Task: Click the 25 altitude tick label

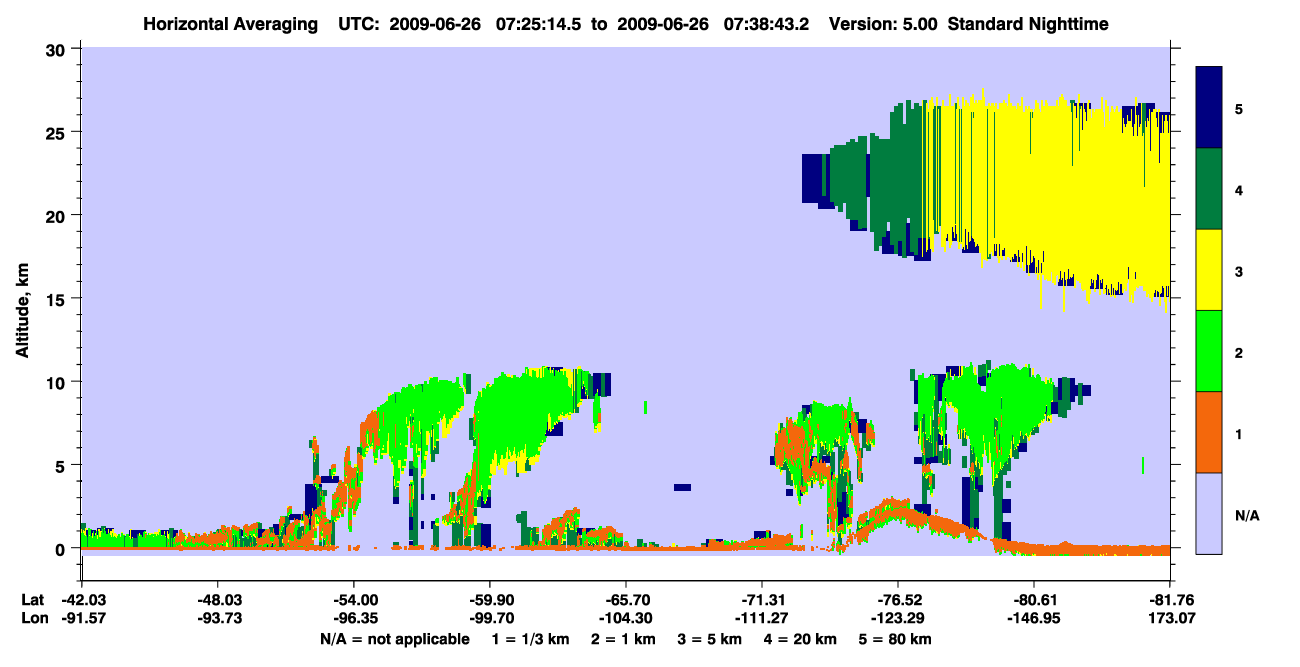Action: click(x=58, y=132)
